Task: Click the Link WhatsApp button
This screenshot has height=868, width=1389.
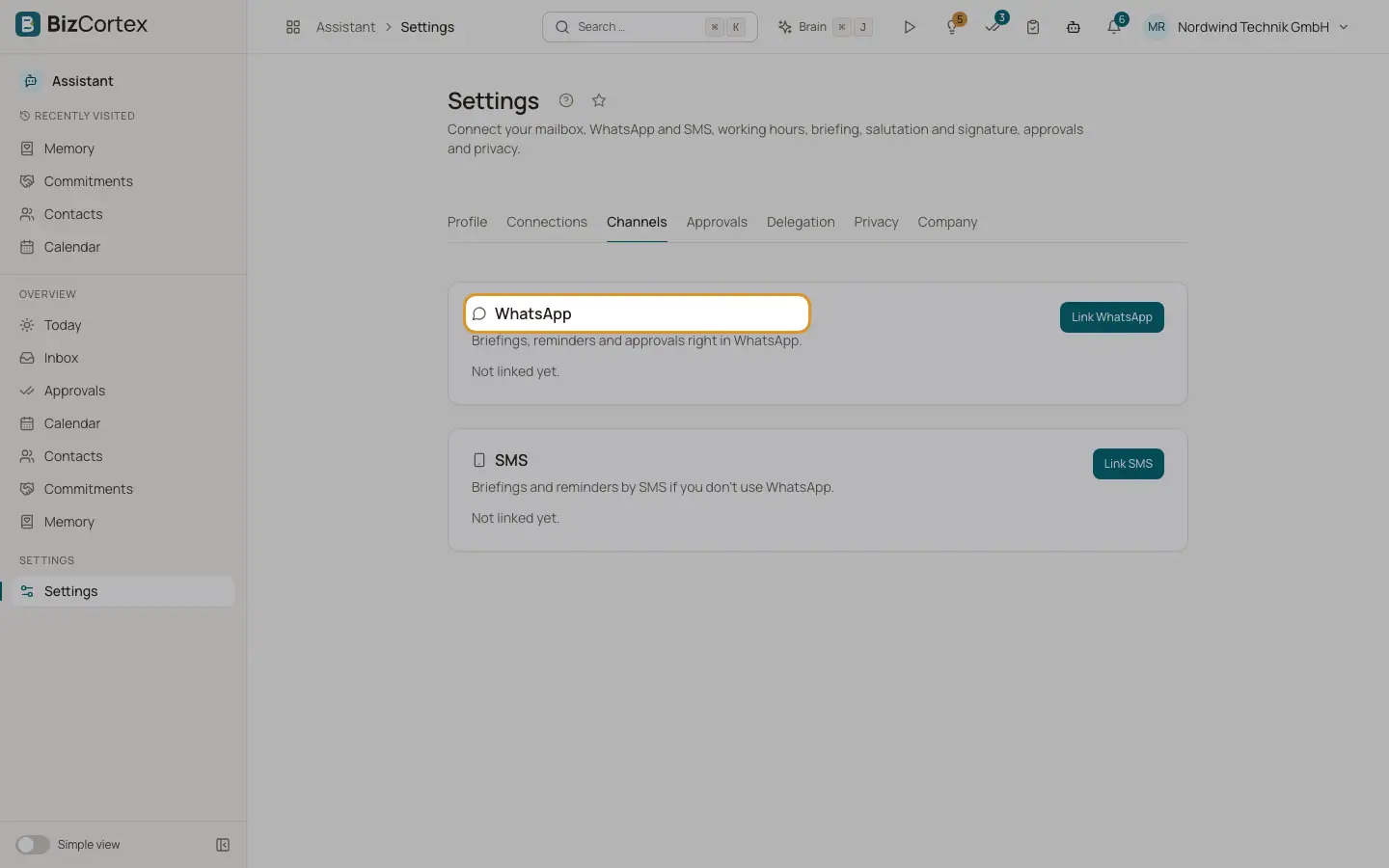Action: (1111, 317)
